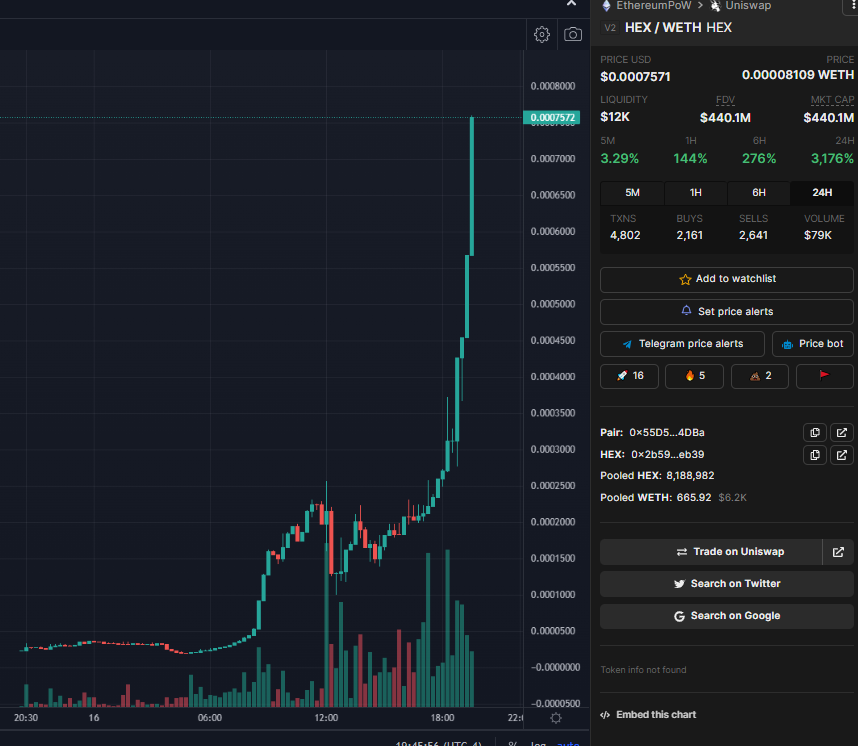Click the 18:00 time axis label
858x746 pixels.
click(x=442, y=718)
